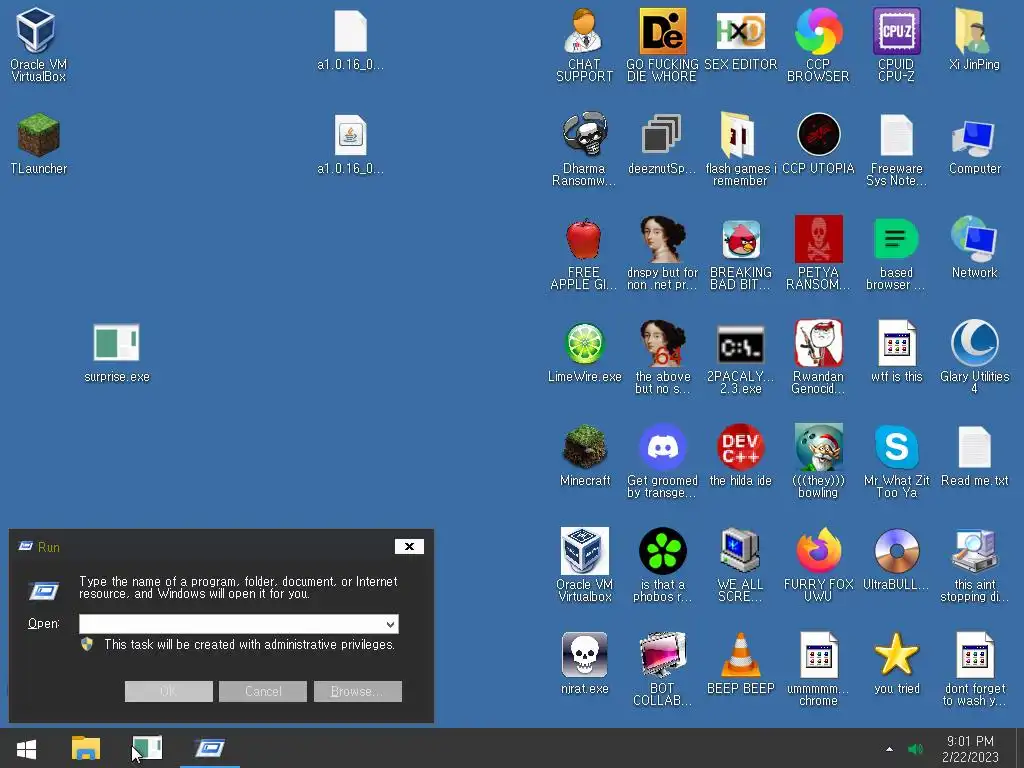Screen dimensions: 1024x768
Task: Select the Java a1.0.16_0 file icon
Action: pos(350,135)
